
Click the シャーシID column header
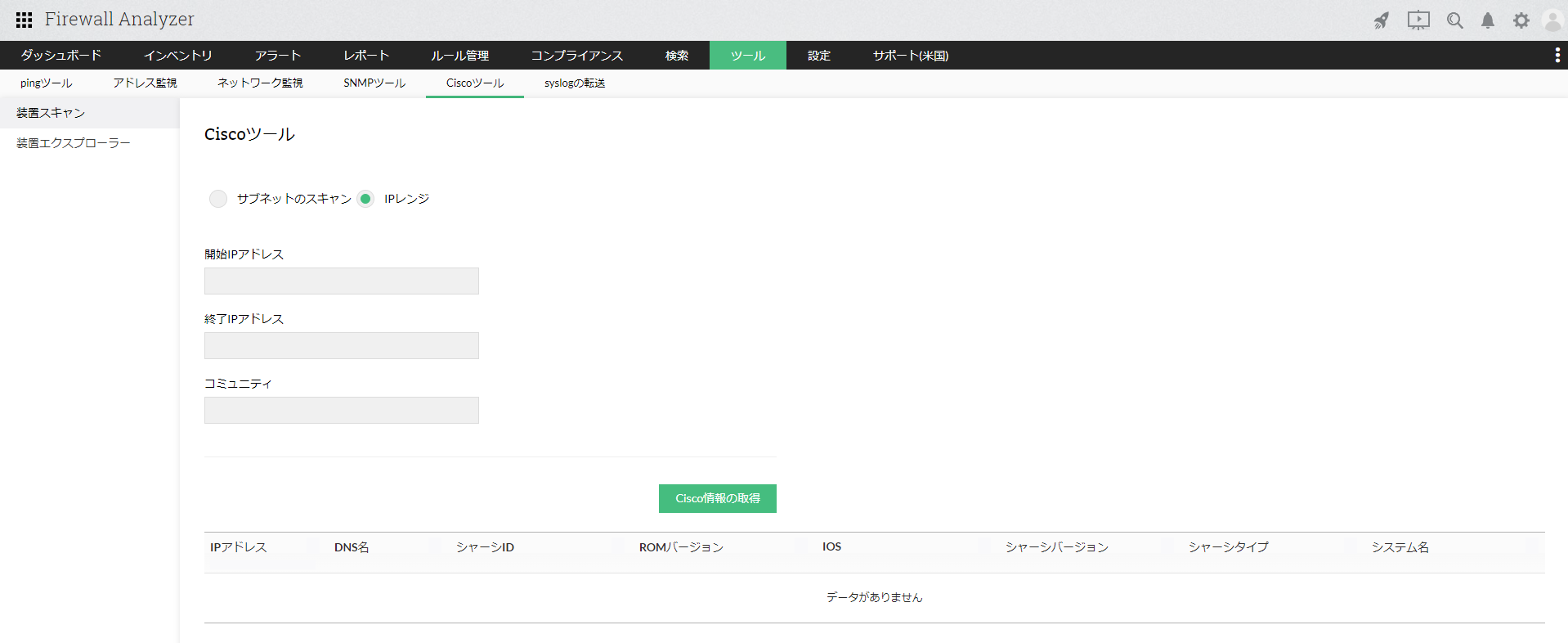(485, 547)
